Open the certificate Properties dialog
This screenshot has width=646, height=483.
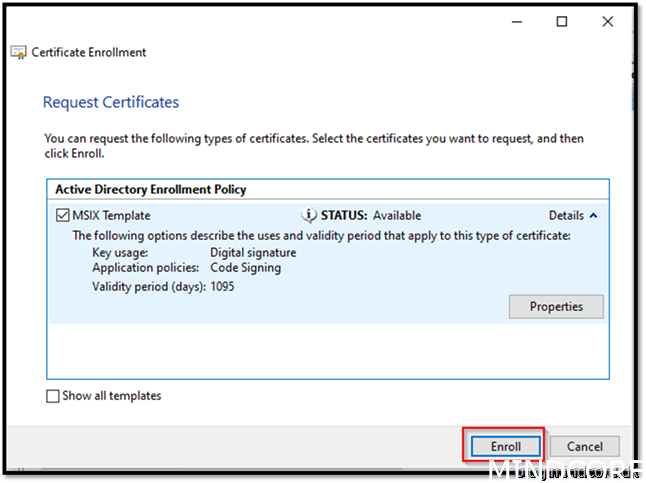[x=556, y=306]
